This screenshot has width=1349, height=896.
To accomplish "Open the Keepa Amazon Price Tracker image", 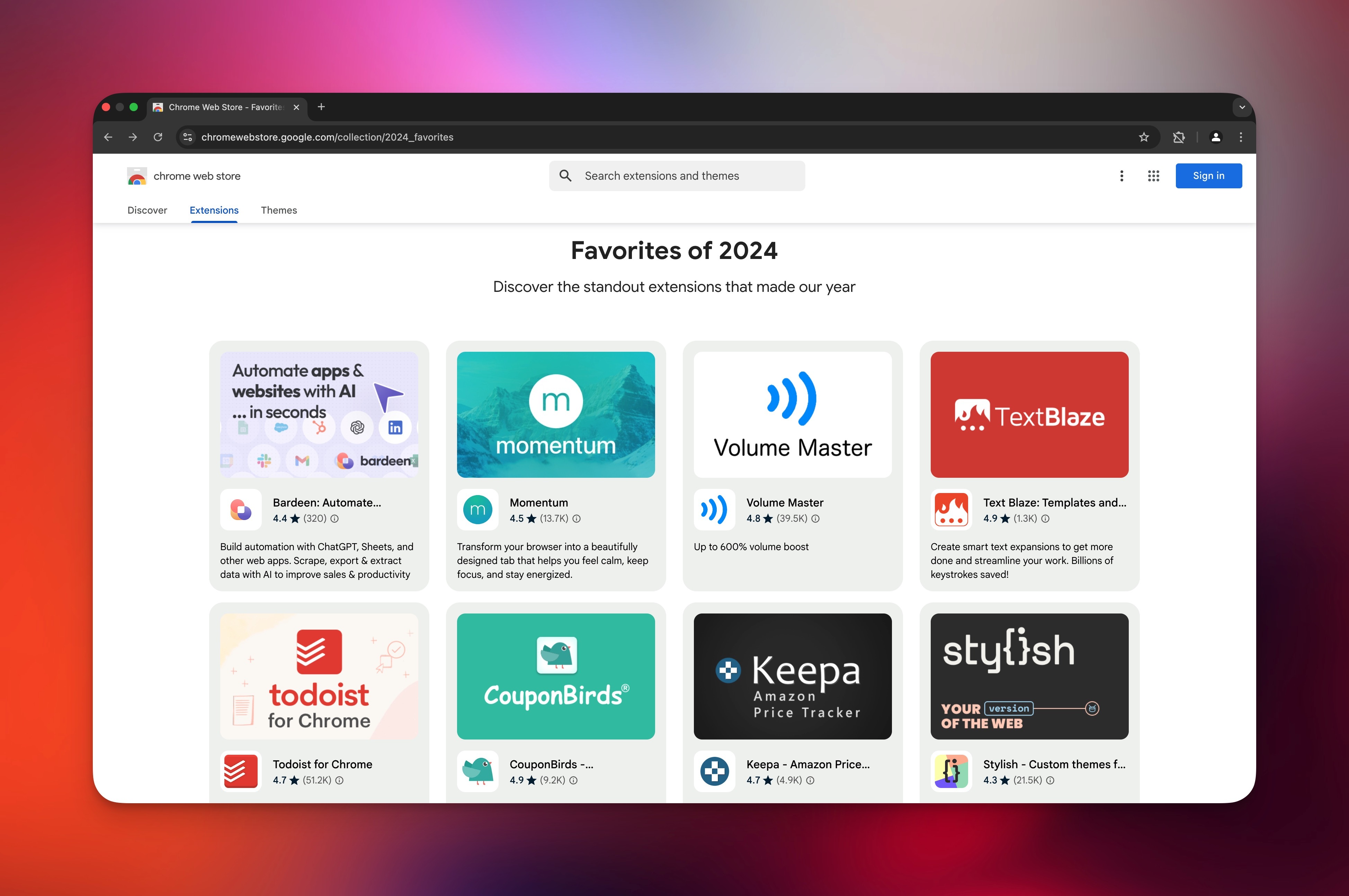I will tap(793, 677).
